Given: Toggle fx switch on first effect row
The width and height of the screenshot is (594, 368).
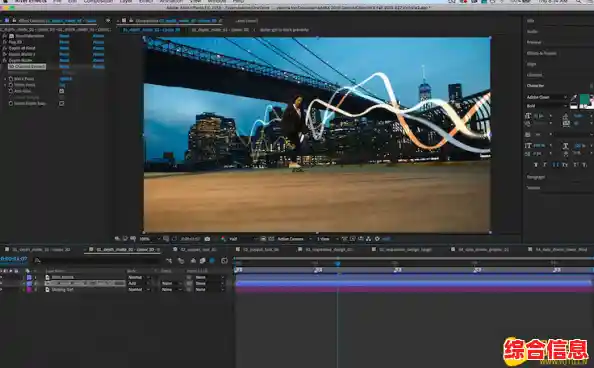Looking at the screenshot, I should tap(5, 36).
